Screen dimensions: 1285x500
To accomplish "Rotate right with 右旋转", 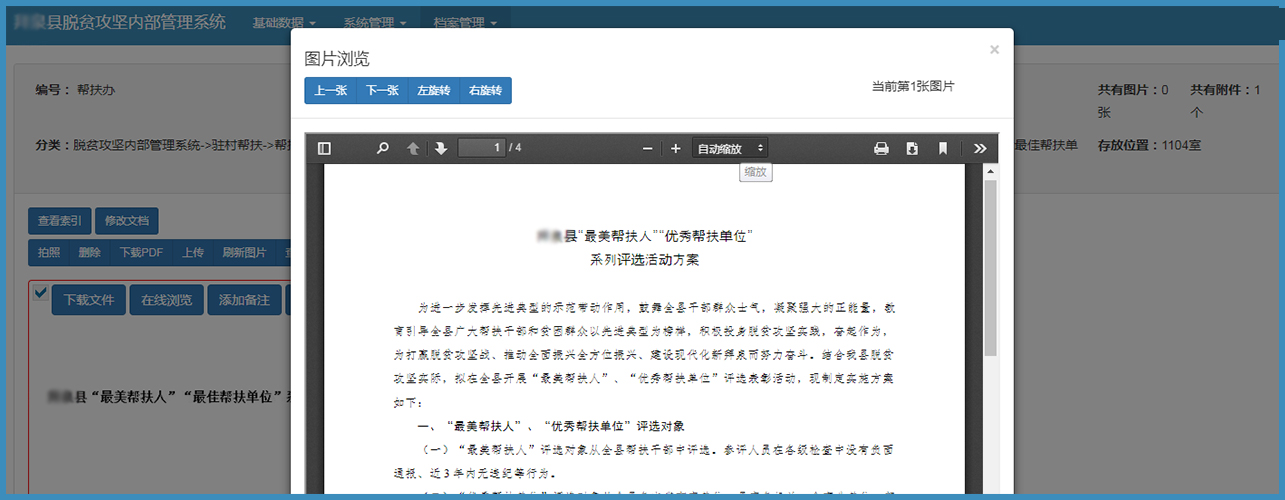I will [x=486, y=90].
